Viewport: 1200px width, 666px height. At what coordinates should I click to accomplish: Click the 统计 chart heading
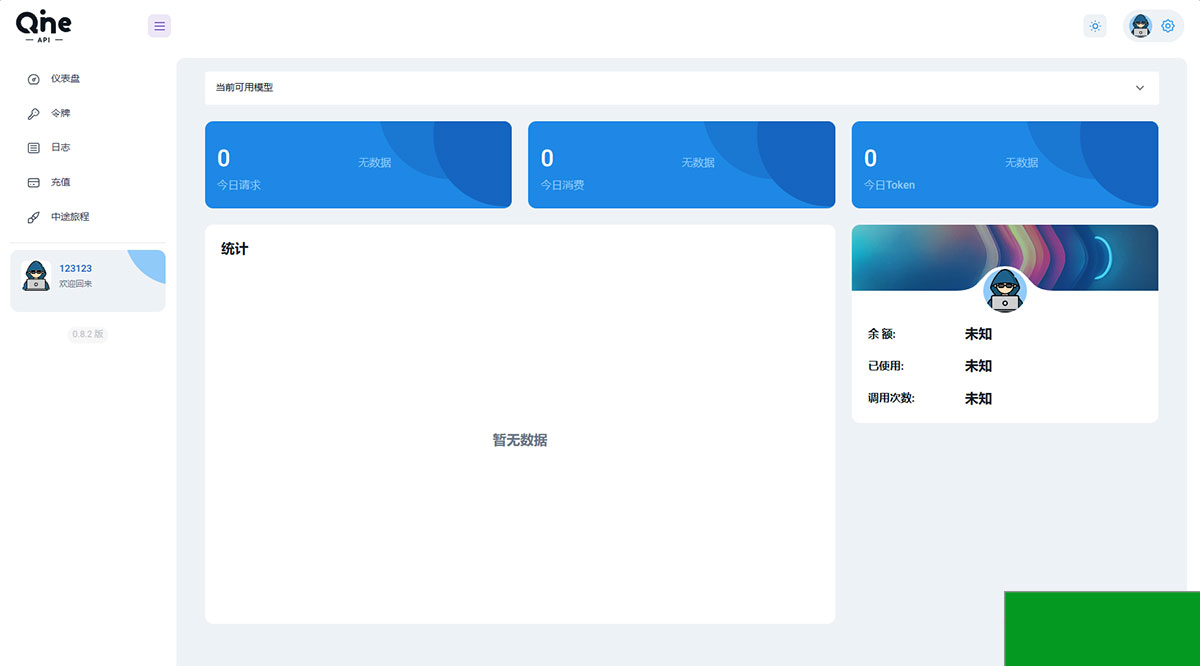pyautogui.click(x=234, y=249)
